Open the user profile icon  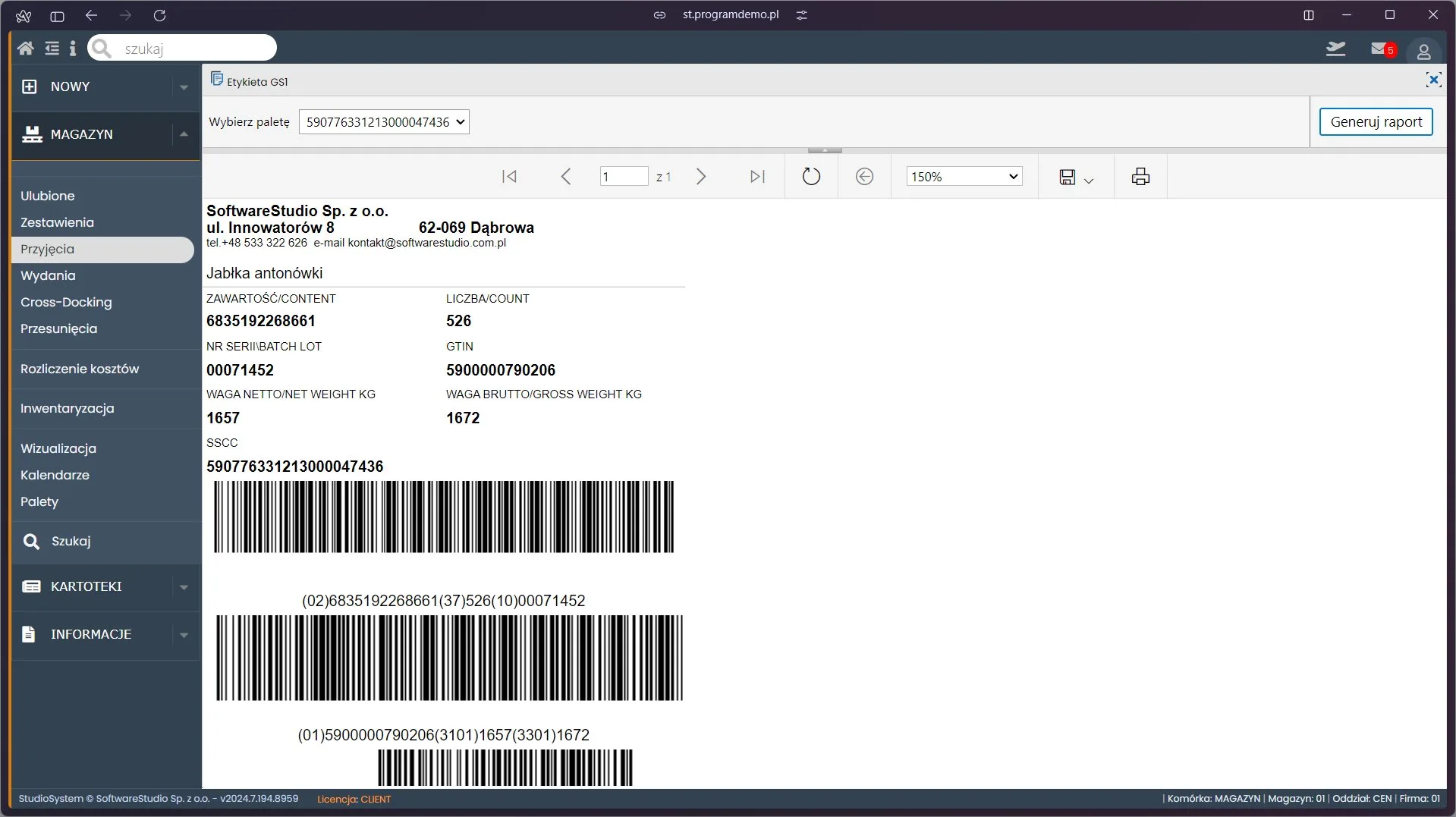[x=1423, y=52]
